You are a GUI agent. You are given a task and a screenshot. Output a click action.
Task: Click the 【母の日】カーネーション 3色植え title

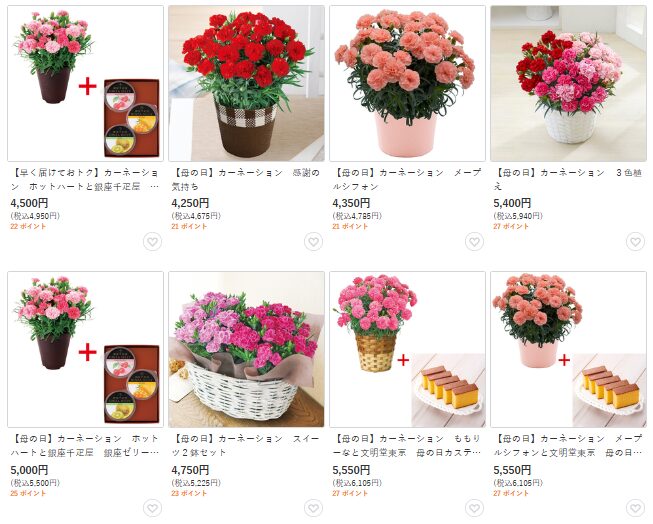(568, 180)
